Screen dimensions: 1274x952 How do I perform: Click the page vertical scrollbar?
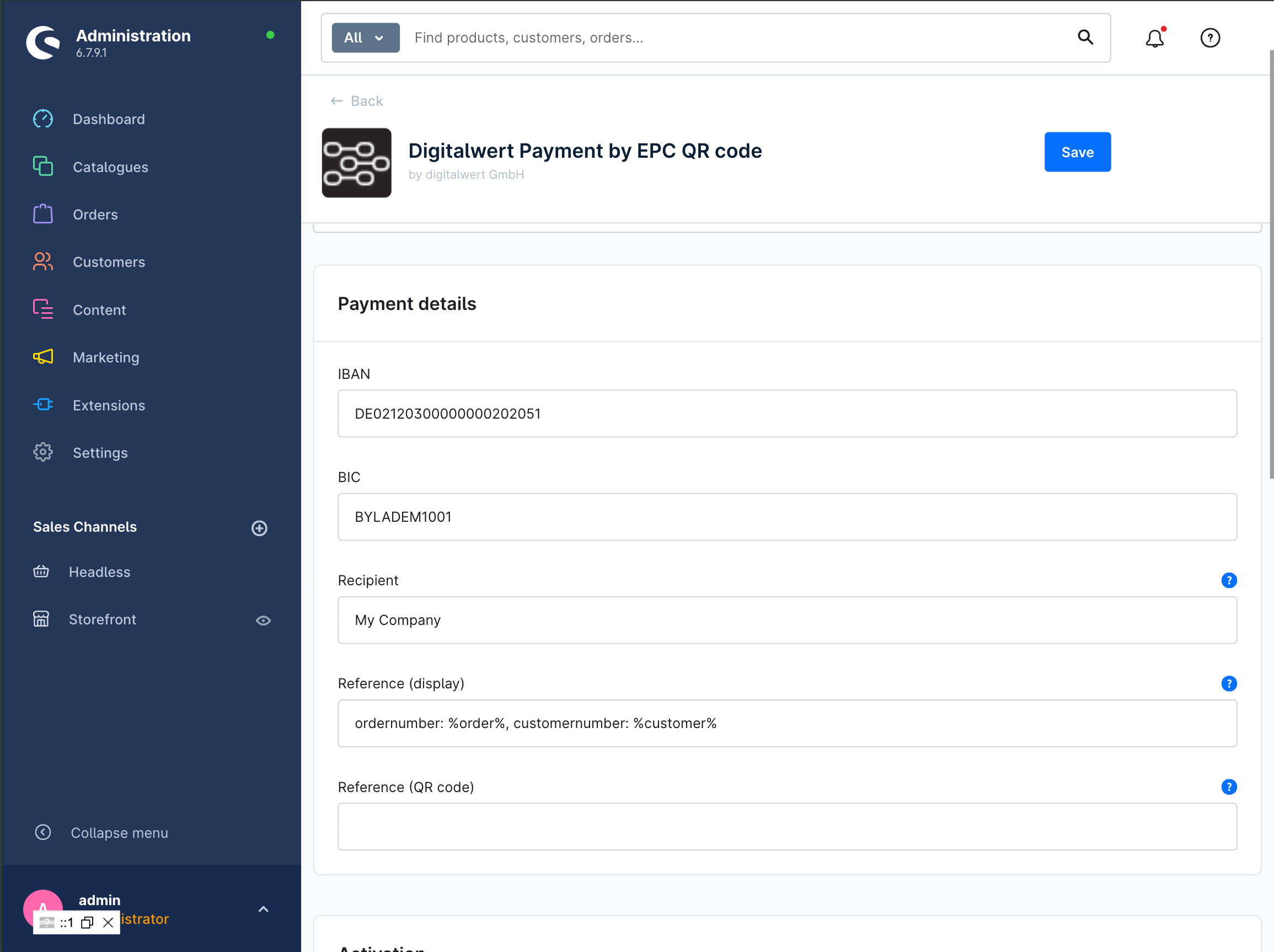point(1271,265)
